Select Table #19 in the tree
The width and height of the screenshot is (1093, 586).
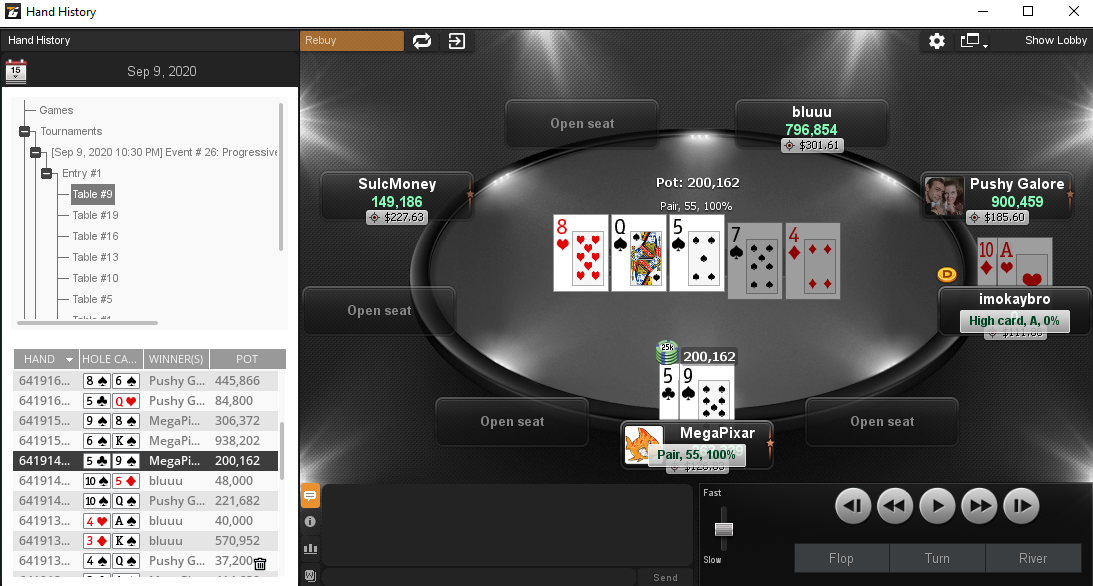pos(95,215)
